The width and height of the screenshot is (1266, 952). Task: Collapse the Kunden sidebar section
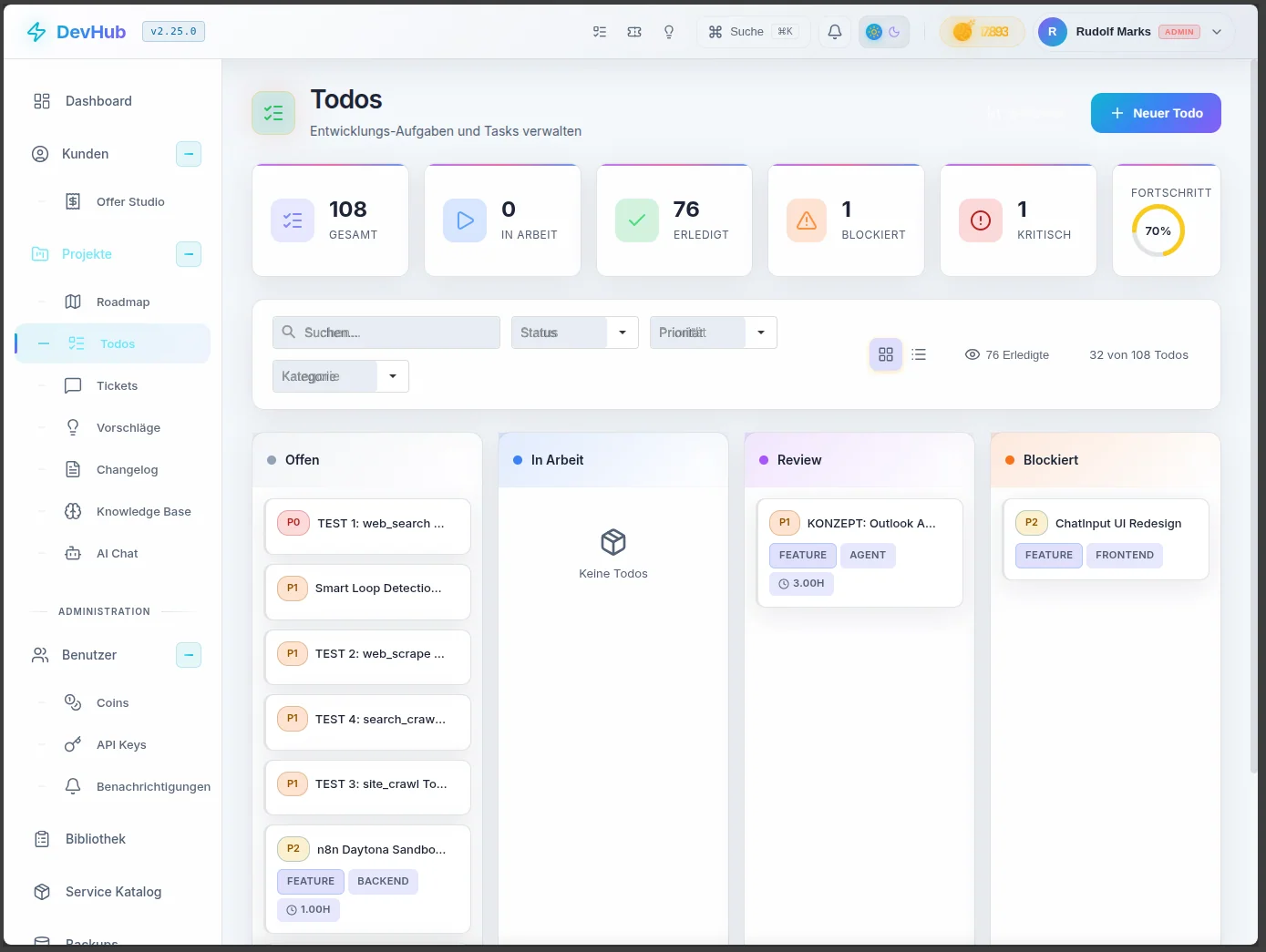(x=189, y=154)
